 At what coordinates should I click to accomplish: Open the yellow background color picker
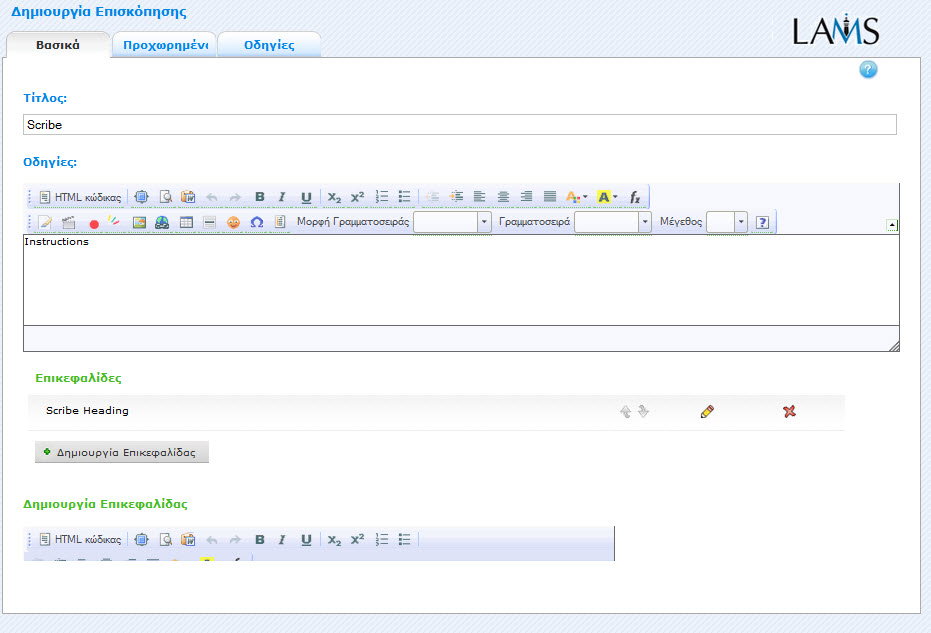tap(607, 197)
